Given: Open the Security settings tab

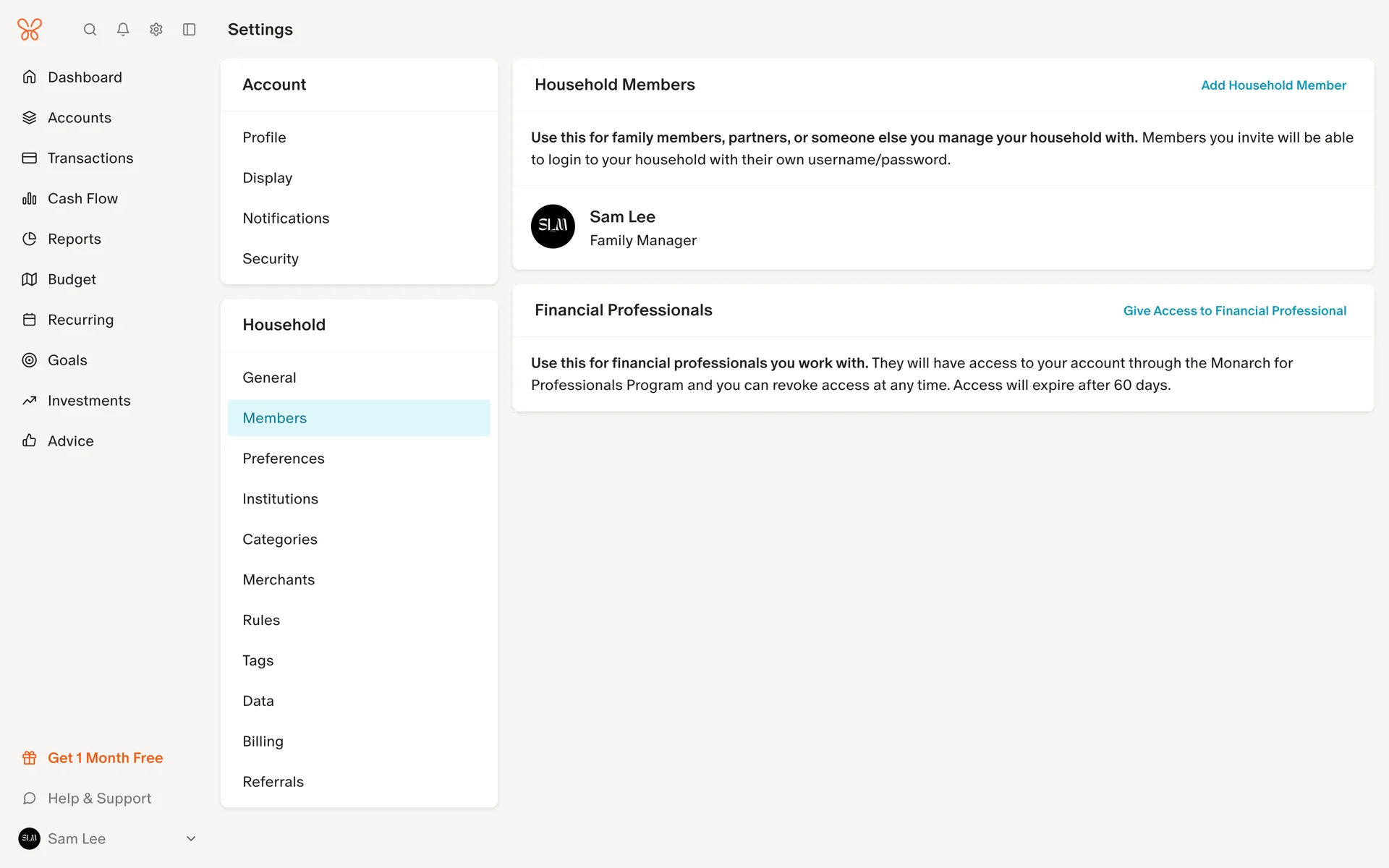Looking at the screenshot, I should [x=271, y=259].
